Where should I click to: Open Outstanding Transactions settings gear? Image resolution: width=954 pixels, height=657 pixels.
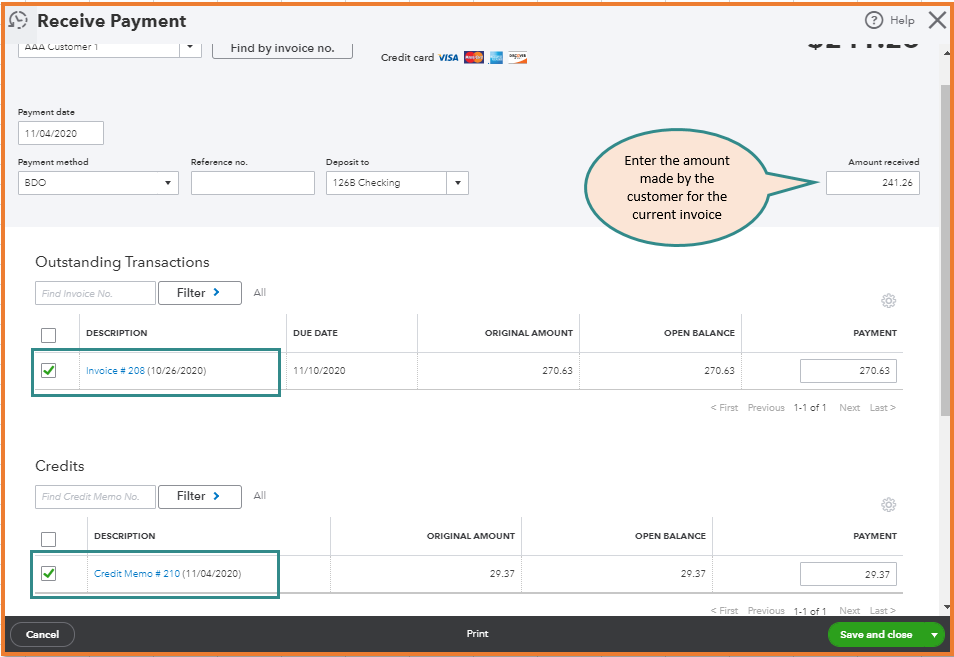(x=888, y=301)
